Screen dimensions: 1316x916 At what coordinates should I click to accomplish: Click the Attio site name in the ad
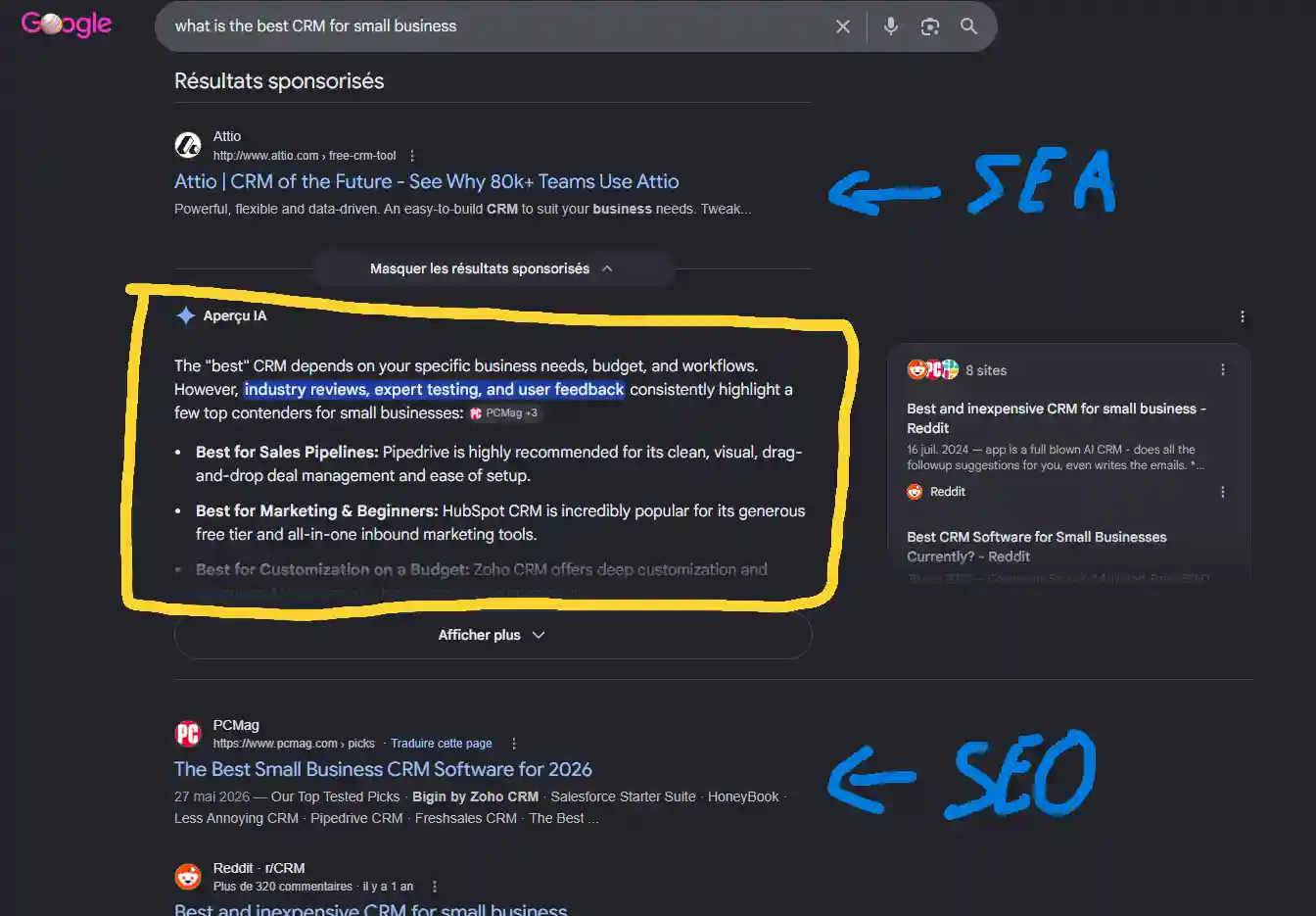[x=227, y=136]
